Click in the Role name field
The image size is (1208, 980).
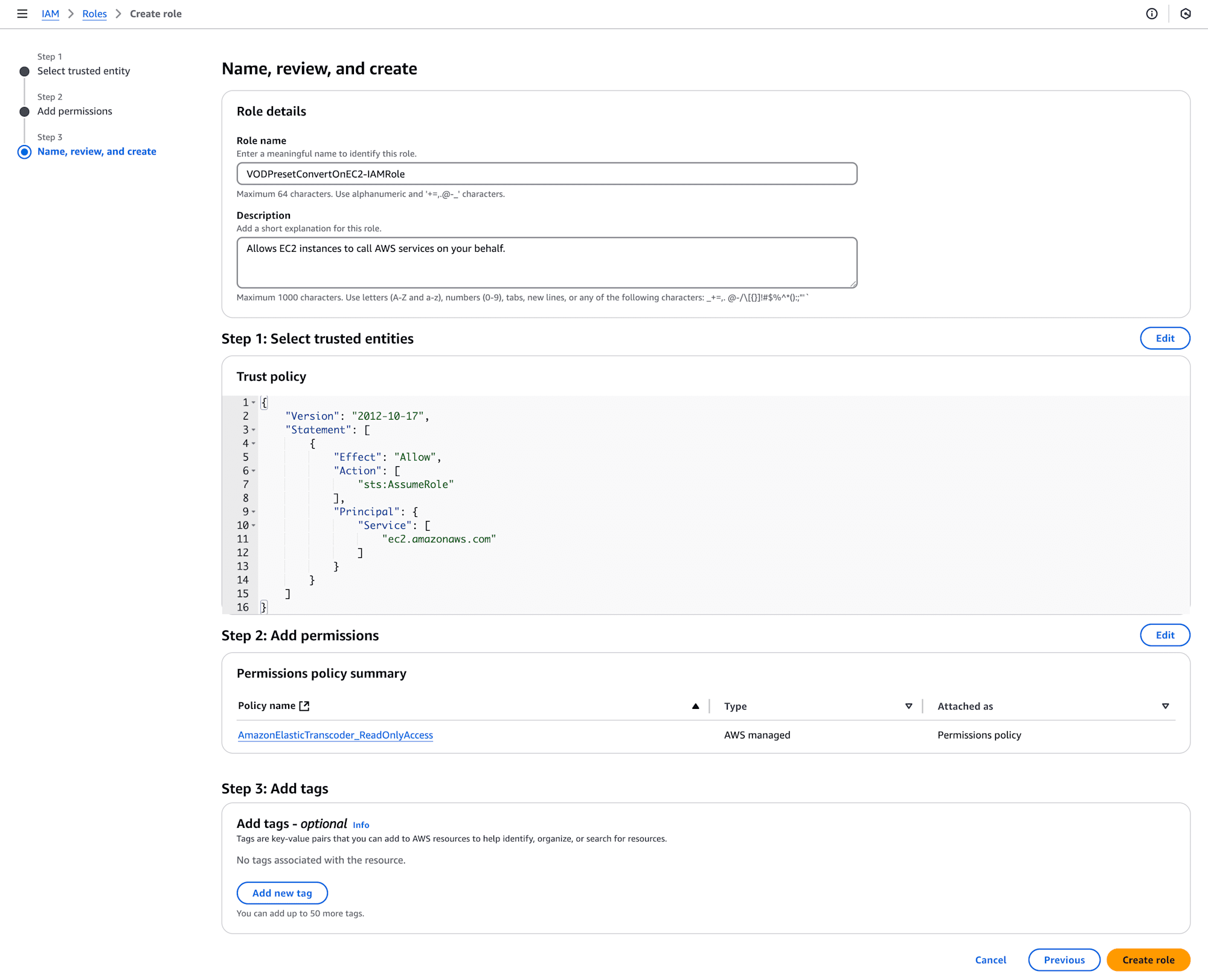(x=547, y=174)
